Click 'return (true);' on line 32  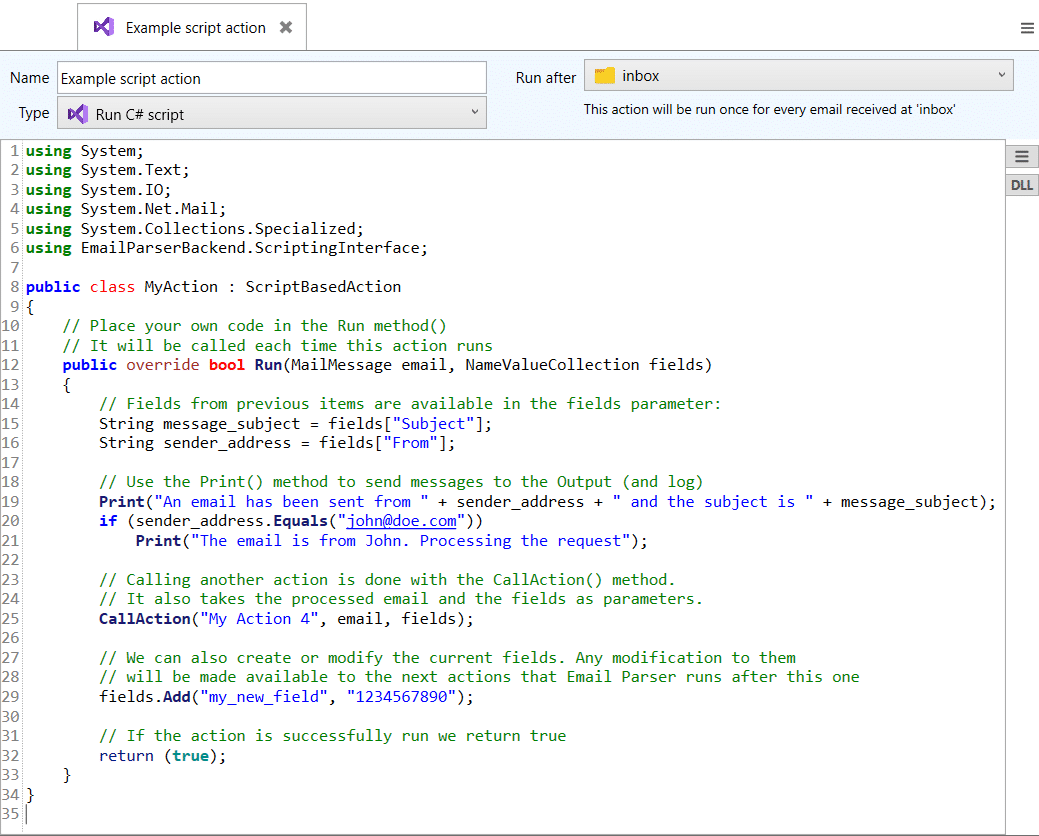[x=162, y=756]
